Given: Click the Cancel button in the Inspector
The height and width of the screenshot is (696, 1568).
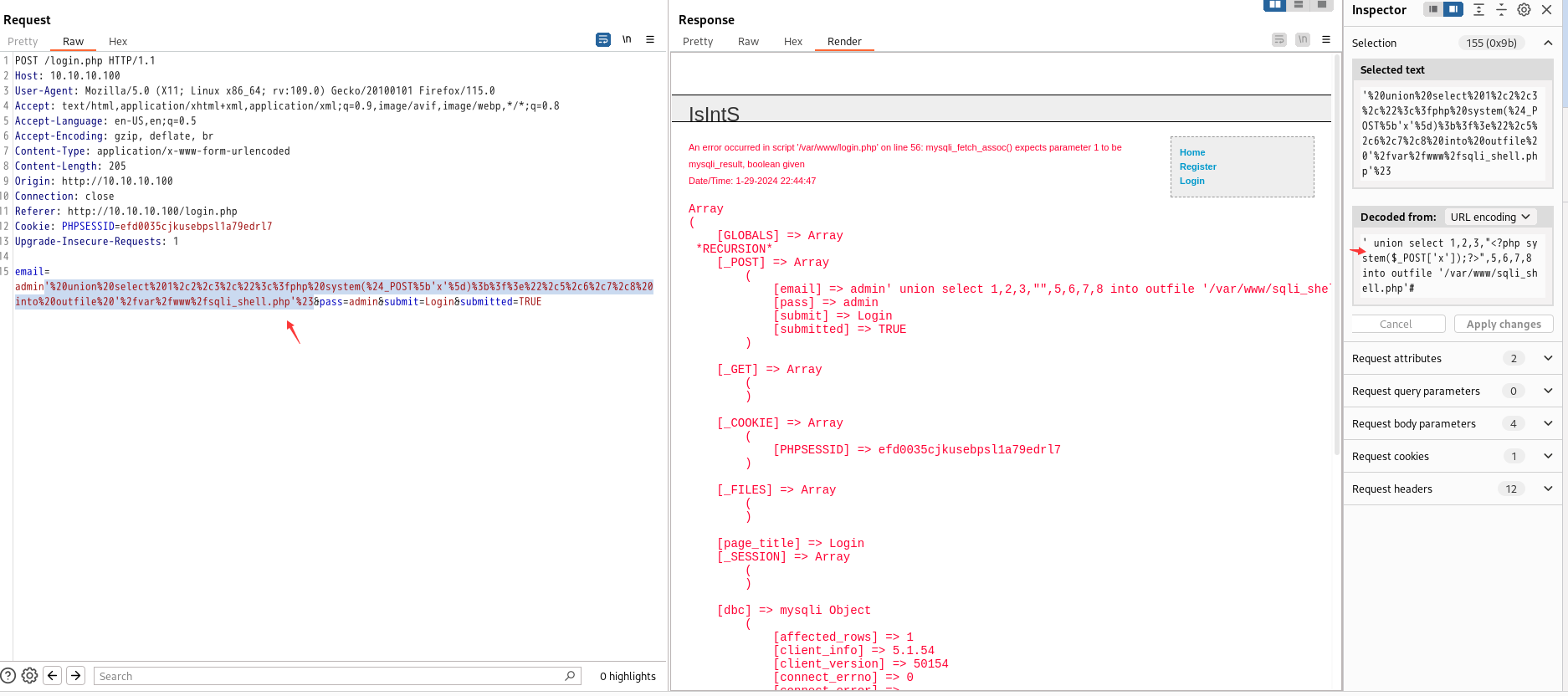Looking at the screenshot, I should coord(1396,324).
